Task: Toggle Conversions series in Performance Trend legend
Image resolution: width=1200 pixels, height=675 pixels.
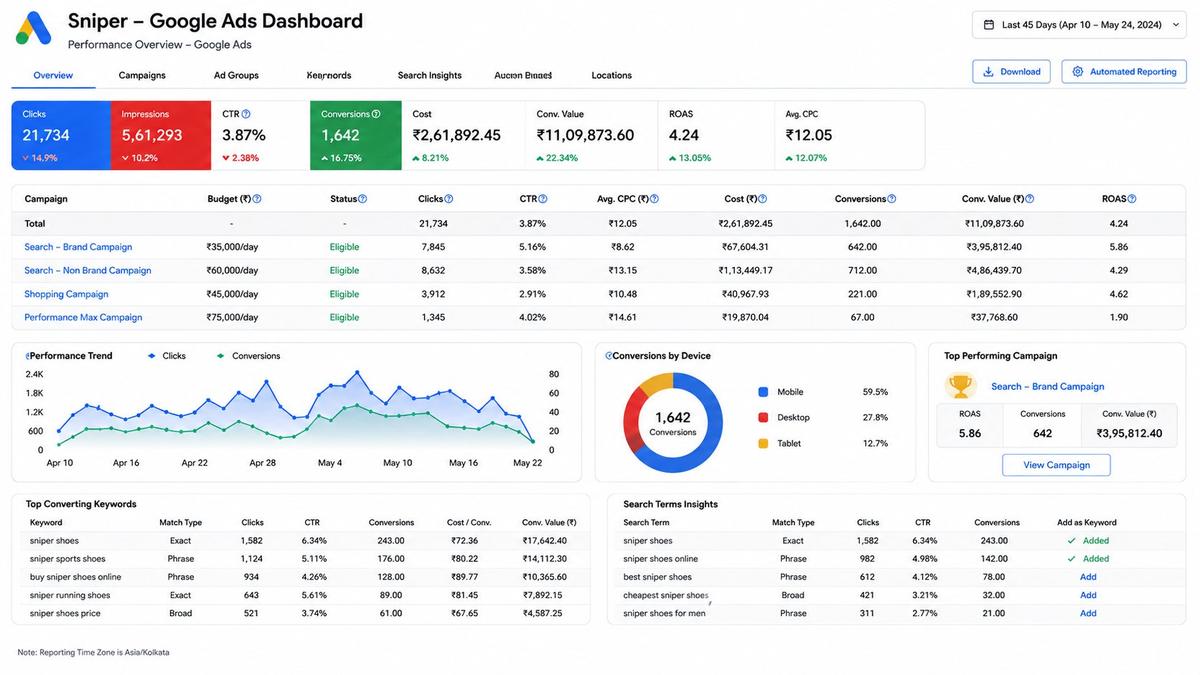Action: point(248,356)
